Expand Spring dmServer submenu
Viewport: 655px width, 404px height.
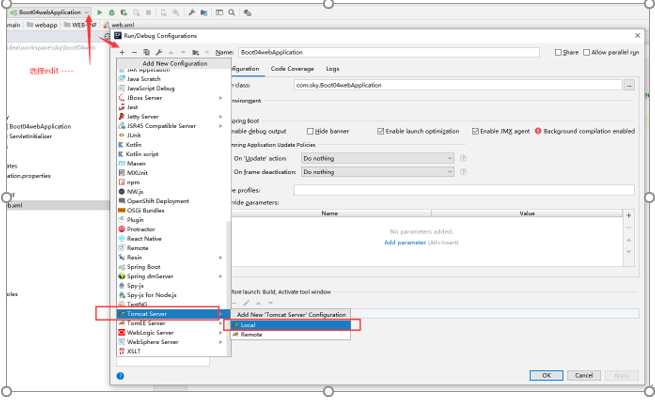coord(221,276)
